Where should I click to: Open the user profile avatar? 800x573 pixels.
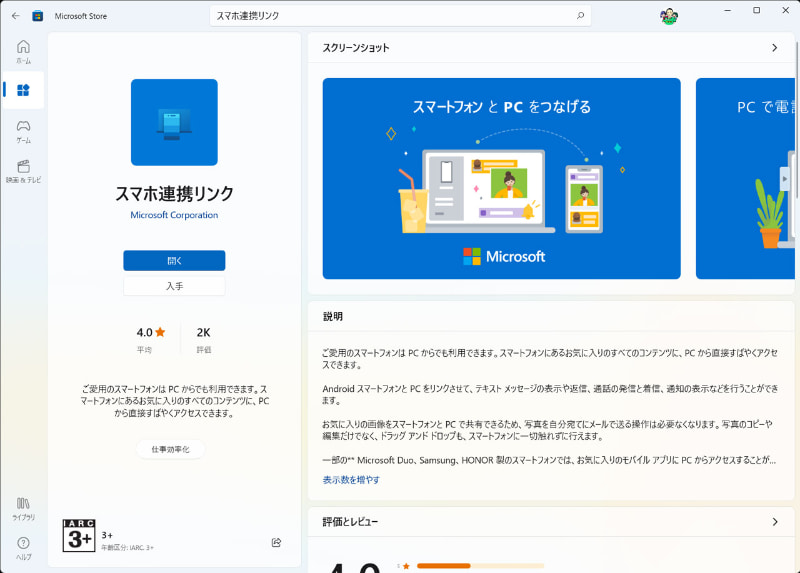click(668, 16)
